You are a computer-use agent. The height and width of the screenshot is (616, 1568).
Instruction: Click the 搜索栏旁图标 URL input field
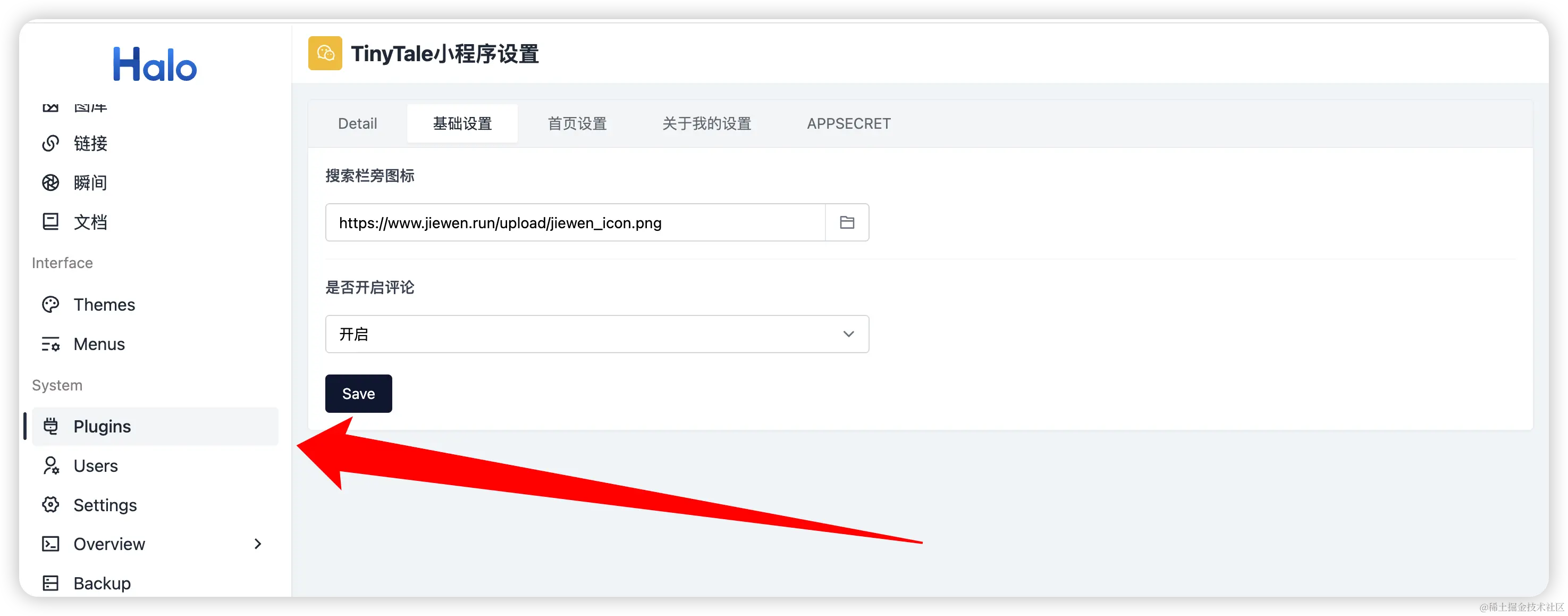pyautogui.click(x=575, y=223)
